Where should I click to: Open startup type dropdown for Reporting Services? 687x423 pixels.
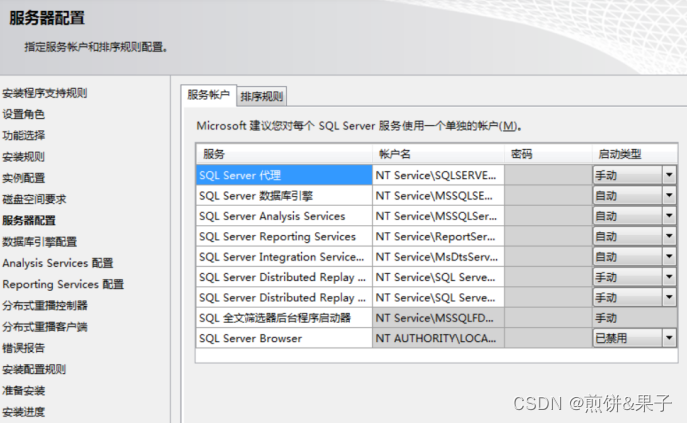tap(669, 236)
